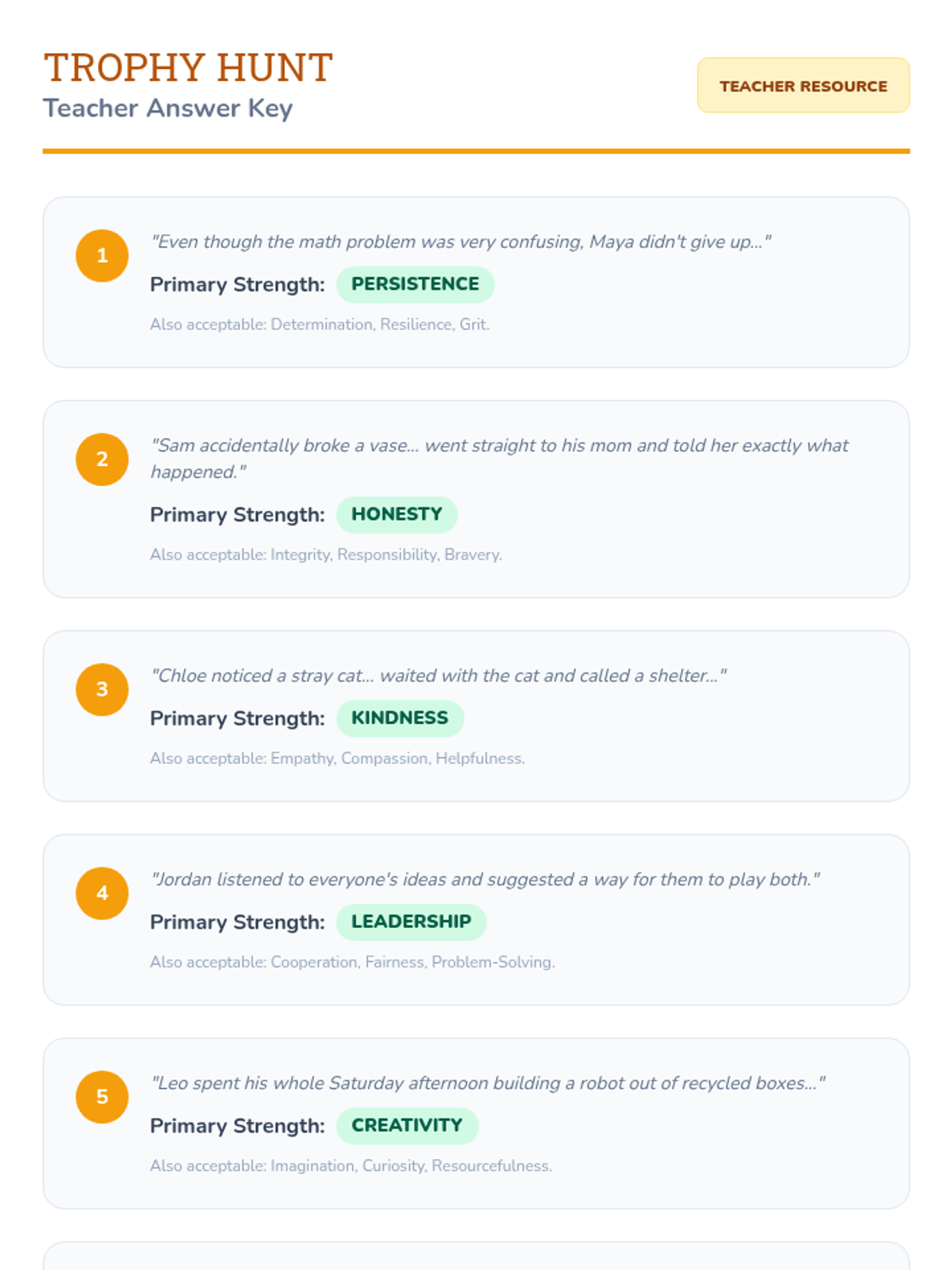Click the Maya math problem quote
The image size is (952, 1270).
click(461, 242)
